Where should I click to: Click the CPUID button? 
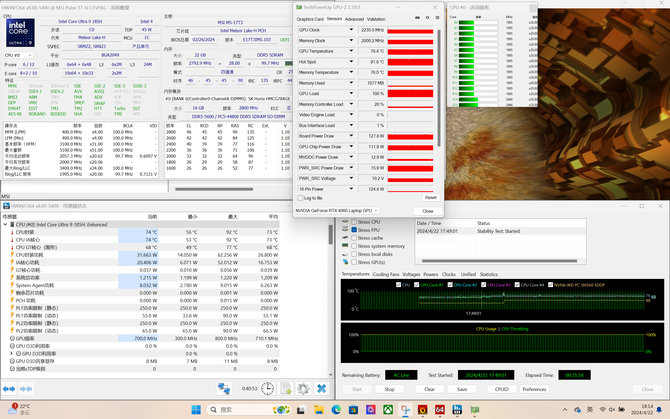pyautogui.click(x=502, y=389)
